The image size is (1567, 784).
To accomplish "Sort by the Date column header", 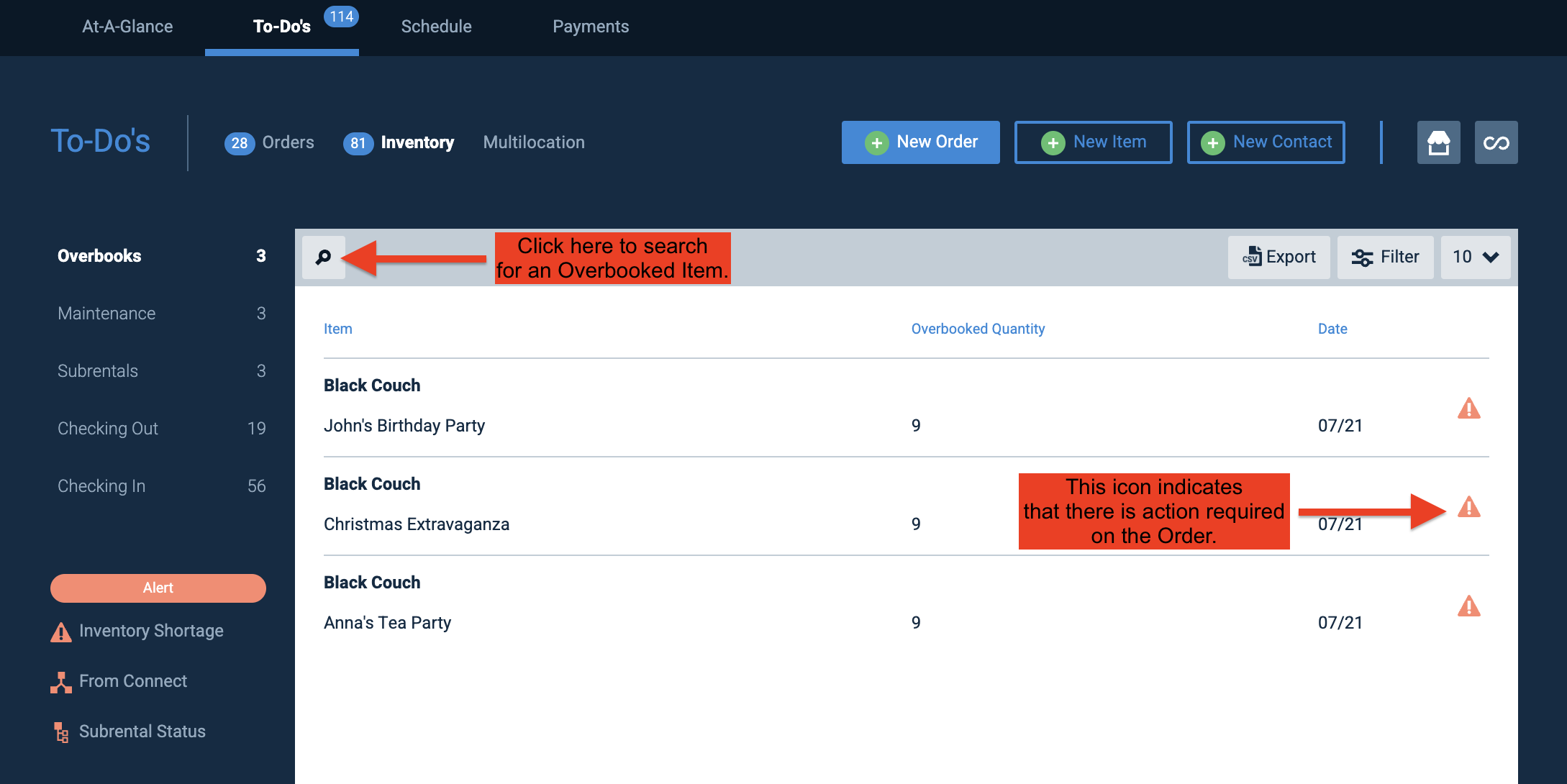I will point(1332,329).
